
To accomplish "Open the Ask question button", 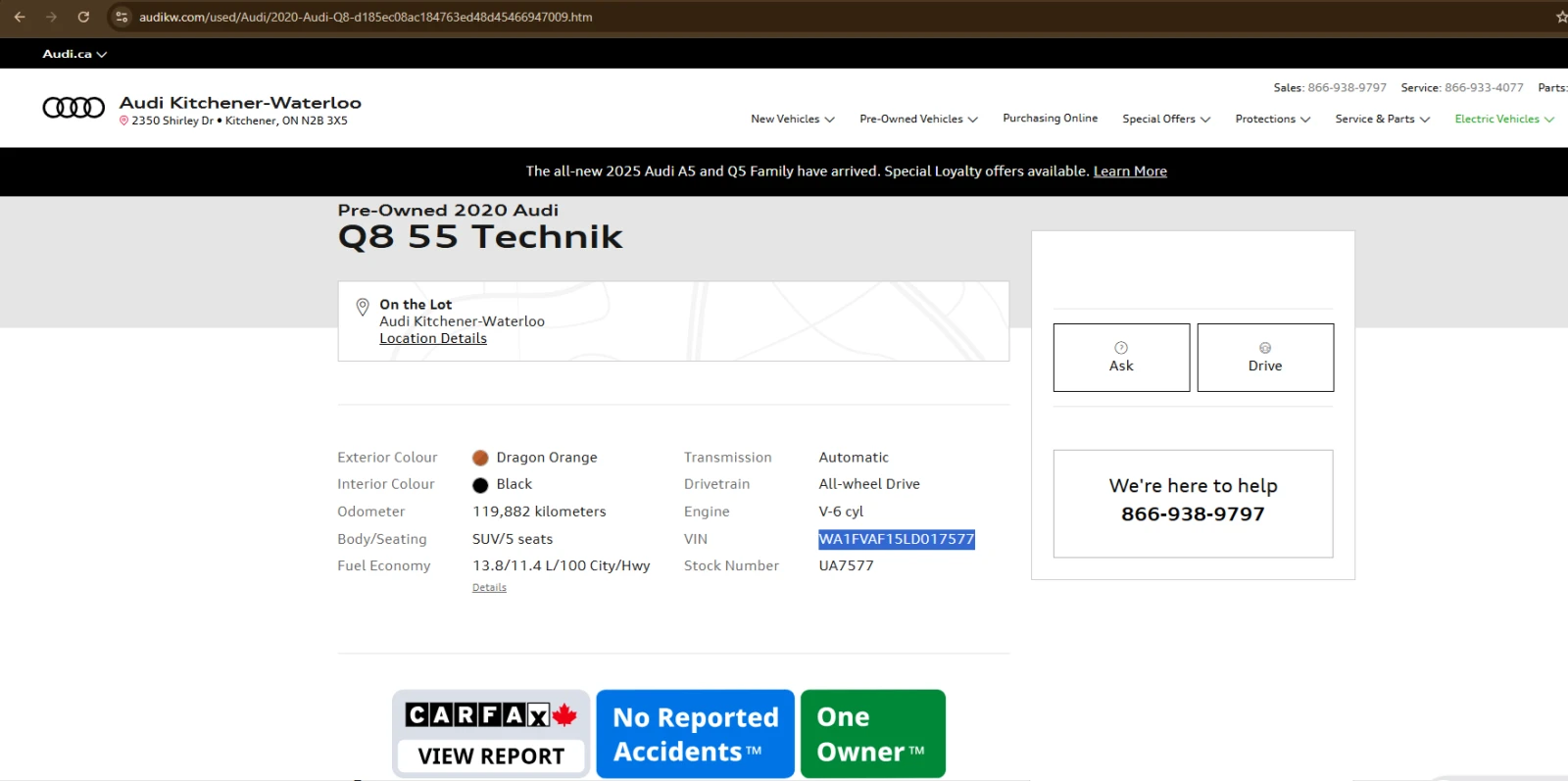I will tap(1121, 358).
